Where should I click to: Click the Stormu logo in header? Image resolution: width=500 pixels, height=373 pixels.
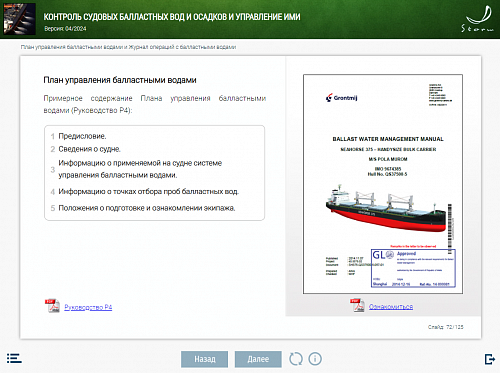tap(478, 19)
